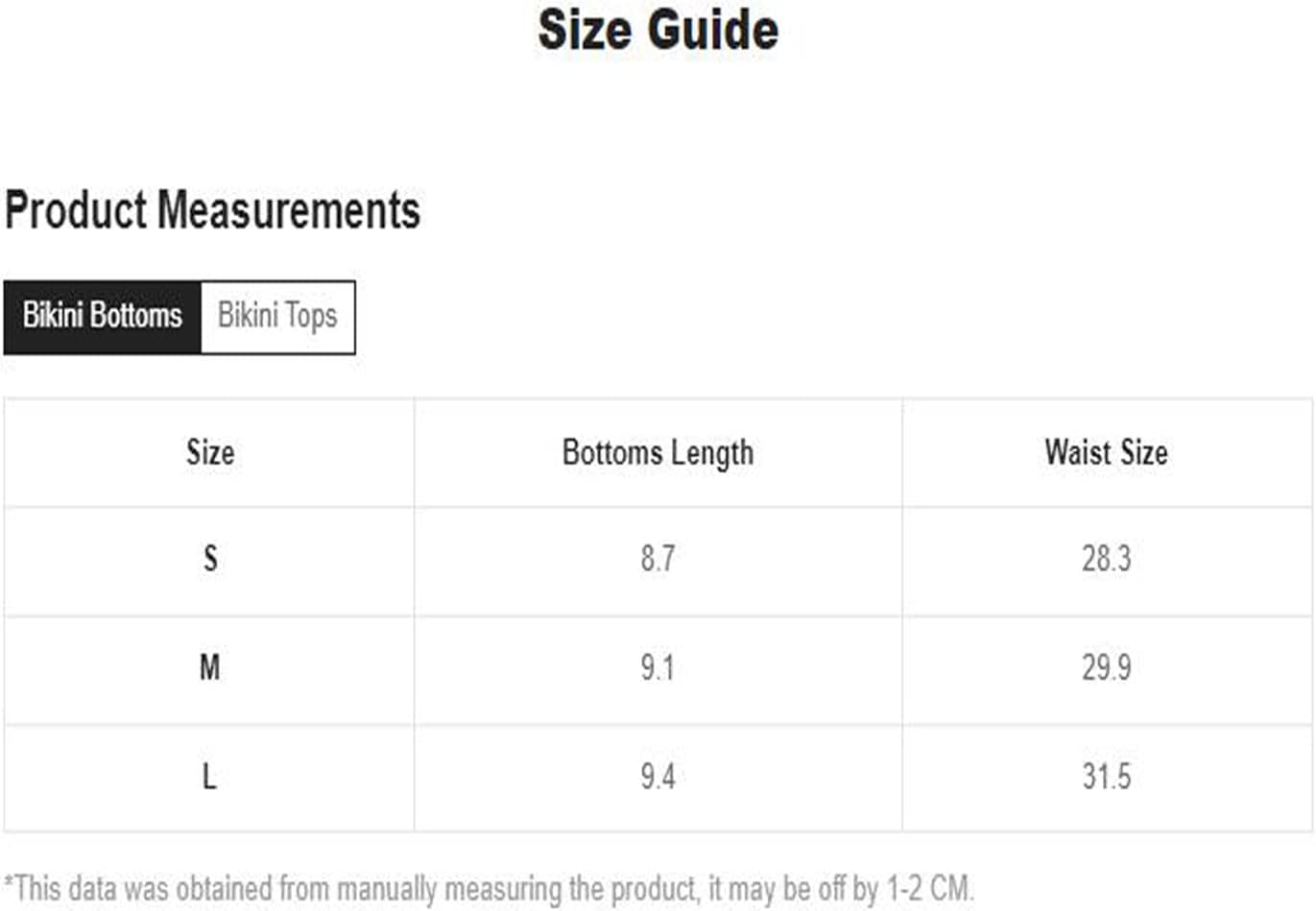Click the 9.4 bottoms length value

(x=658, y=776)
